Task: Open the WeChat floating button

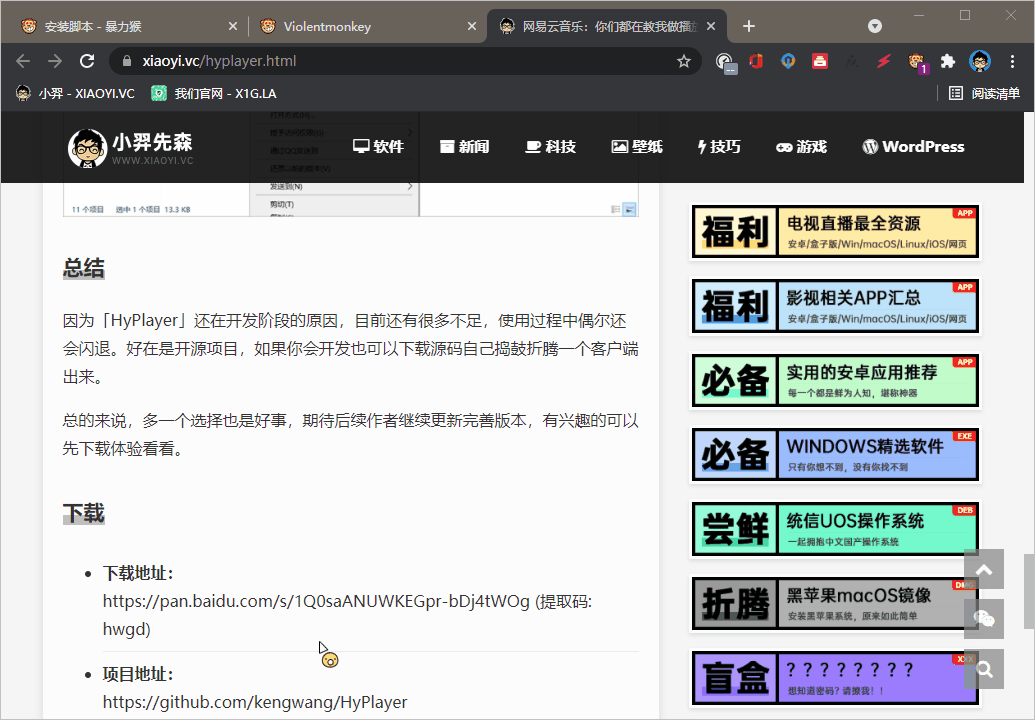Action: point(984,619)
